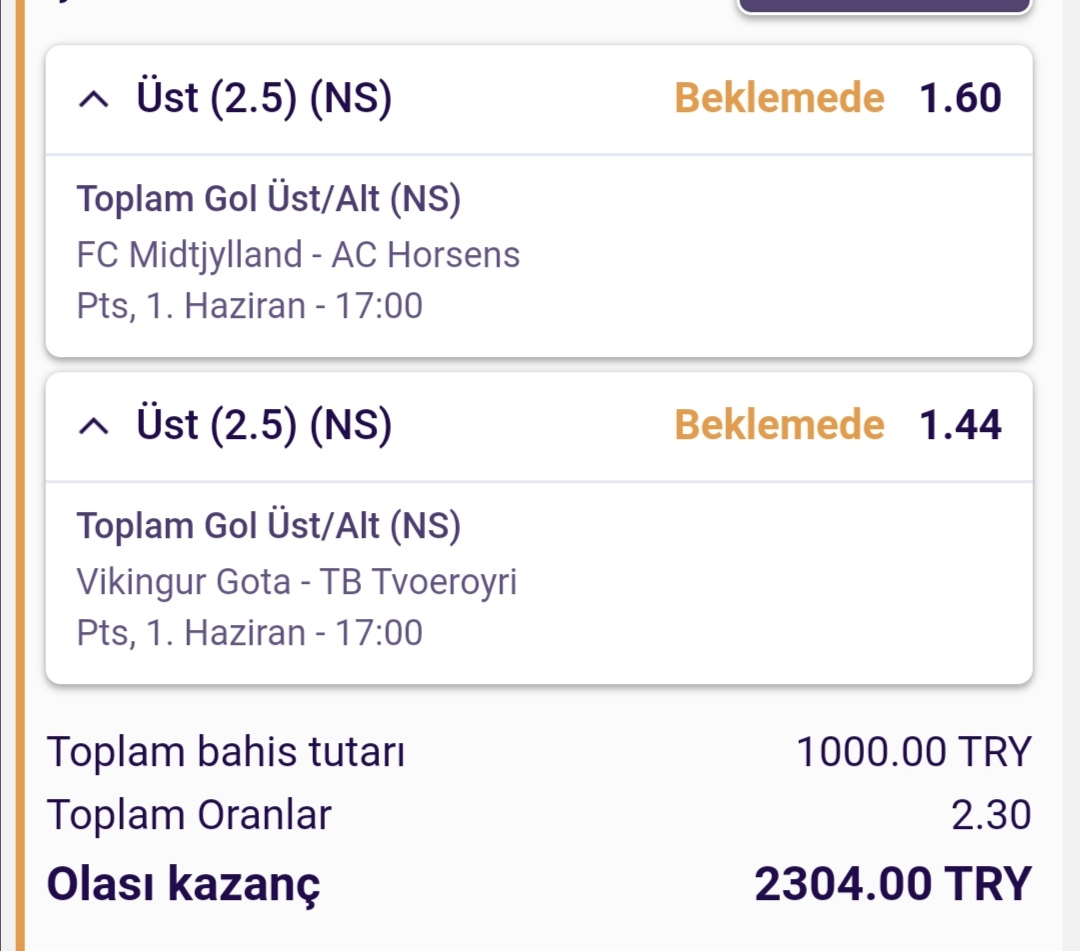Click the 1.44 odds value
The width and height of the screenshot is (1080, 951).
tap(960, 425)
